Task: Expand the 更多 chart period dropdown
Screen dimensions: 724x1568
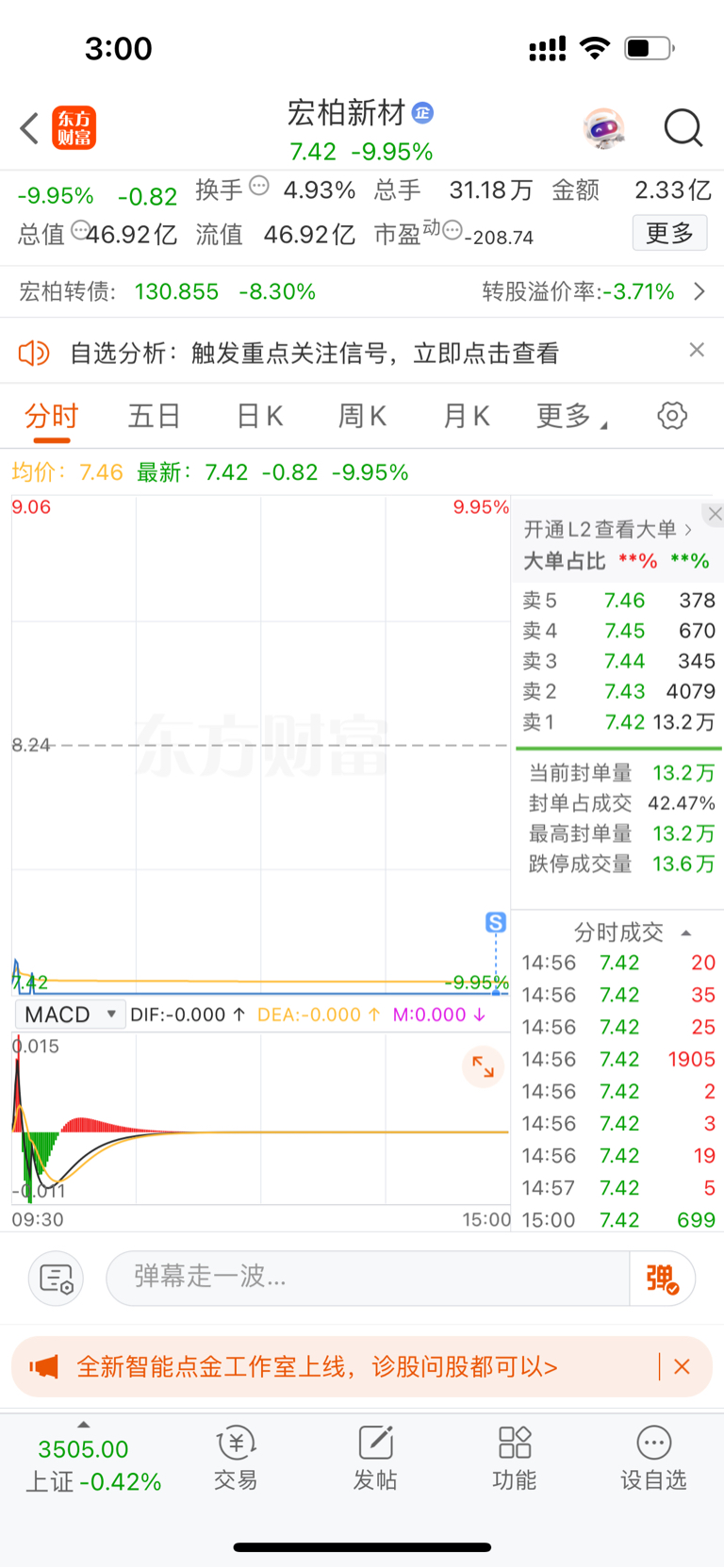Action: pos(571,416)
